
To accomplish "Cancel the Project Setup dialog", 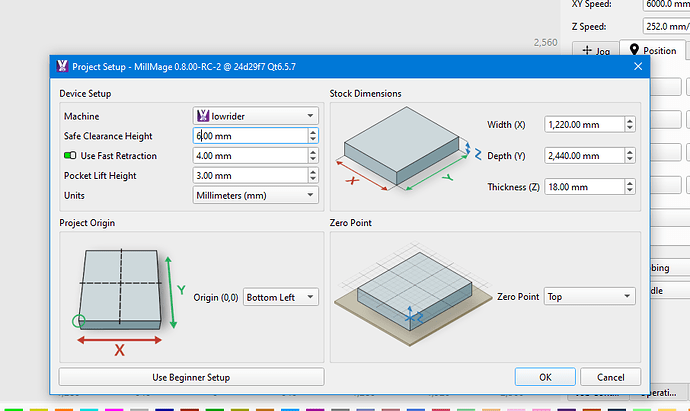I will (610, 377).
